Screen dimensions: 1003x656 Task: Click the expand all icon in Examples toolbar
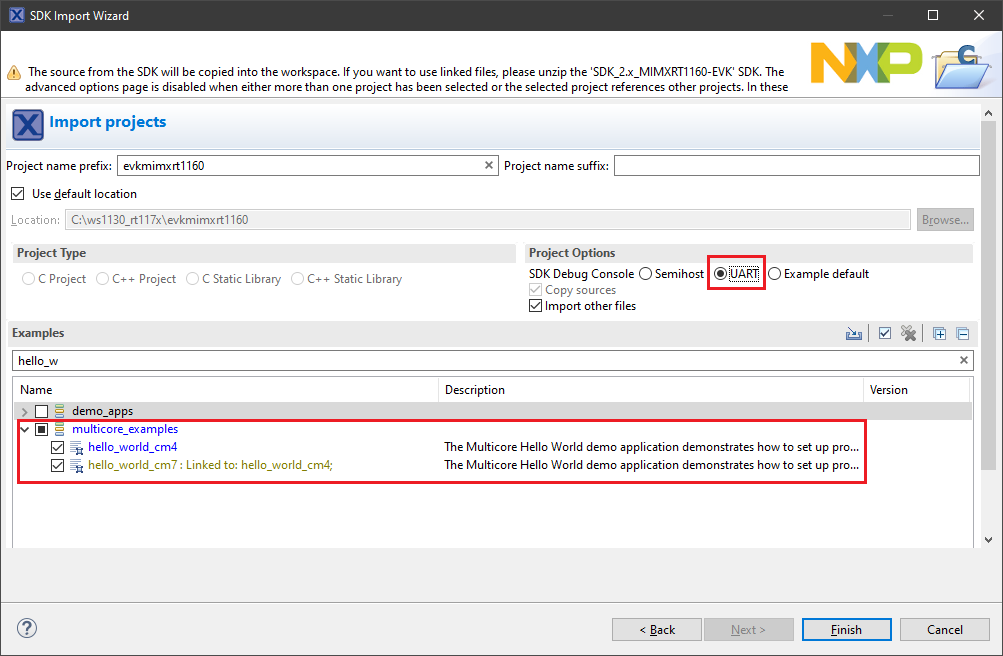coord(939,334)
